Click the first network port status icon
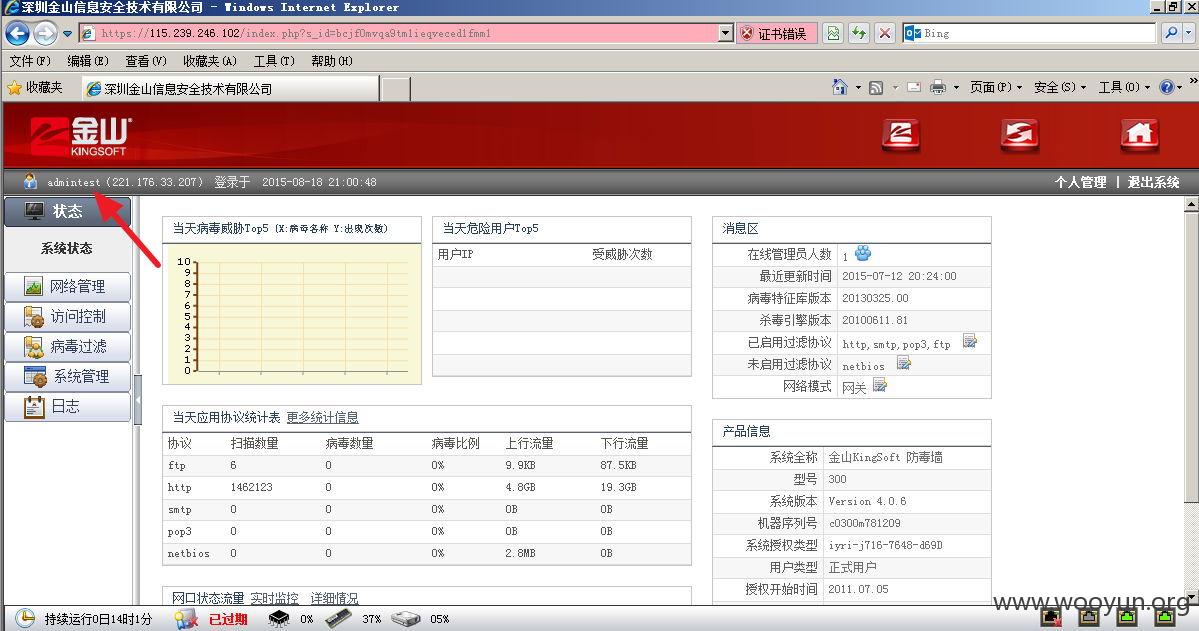 click(x=1052, y=616)
